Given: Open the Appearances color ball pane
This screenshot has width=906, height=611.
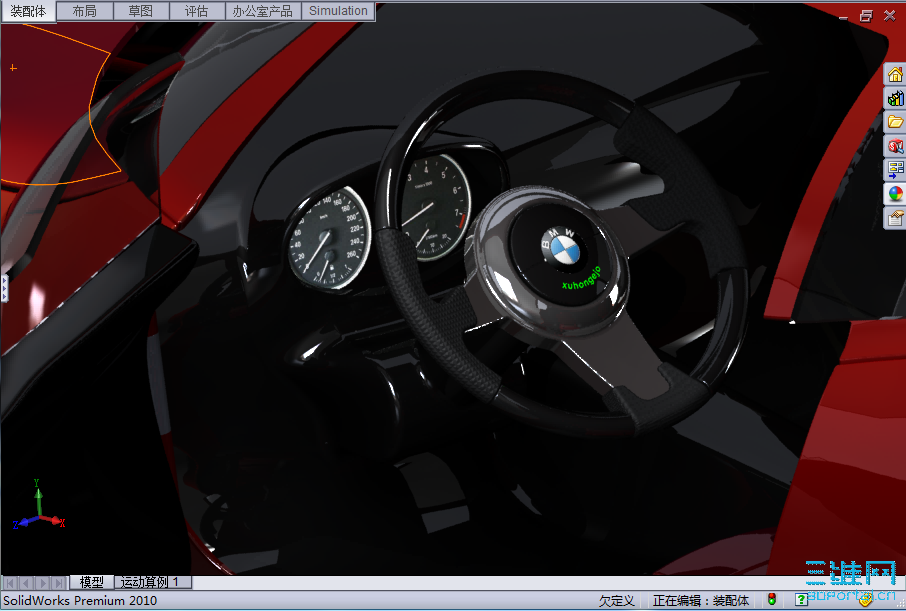Looking at the screenshot, I should 895,194.
